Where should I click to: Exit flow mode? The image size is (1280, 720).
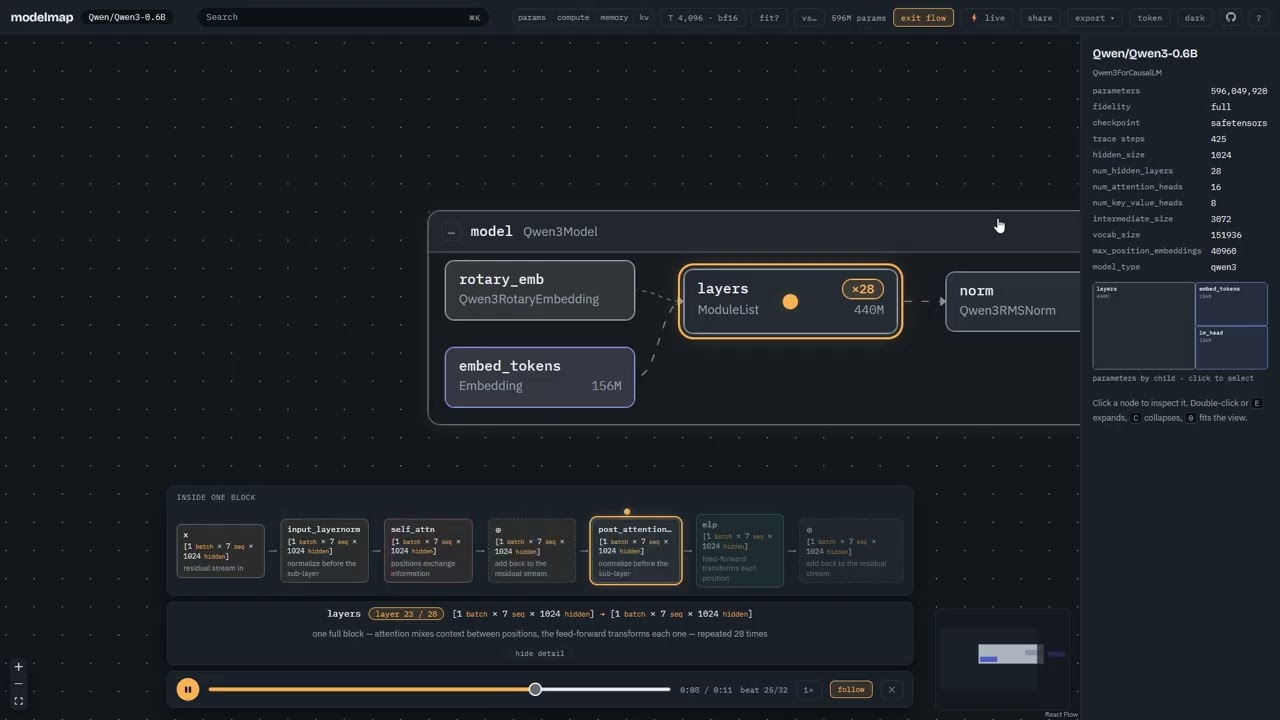click(x=923, y=18)
